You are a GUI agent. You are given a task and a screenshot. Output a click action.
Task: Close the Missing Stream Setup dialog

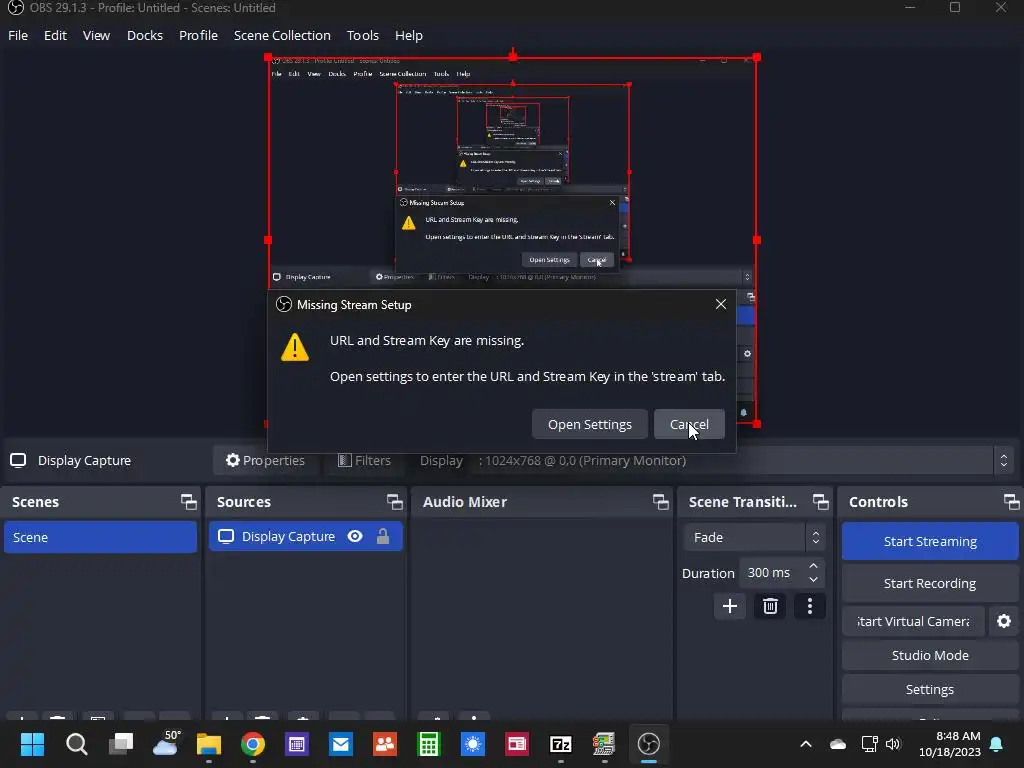pos(720,304)
